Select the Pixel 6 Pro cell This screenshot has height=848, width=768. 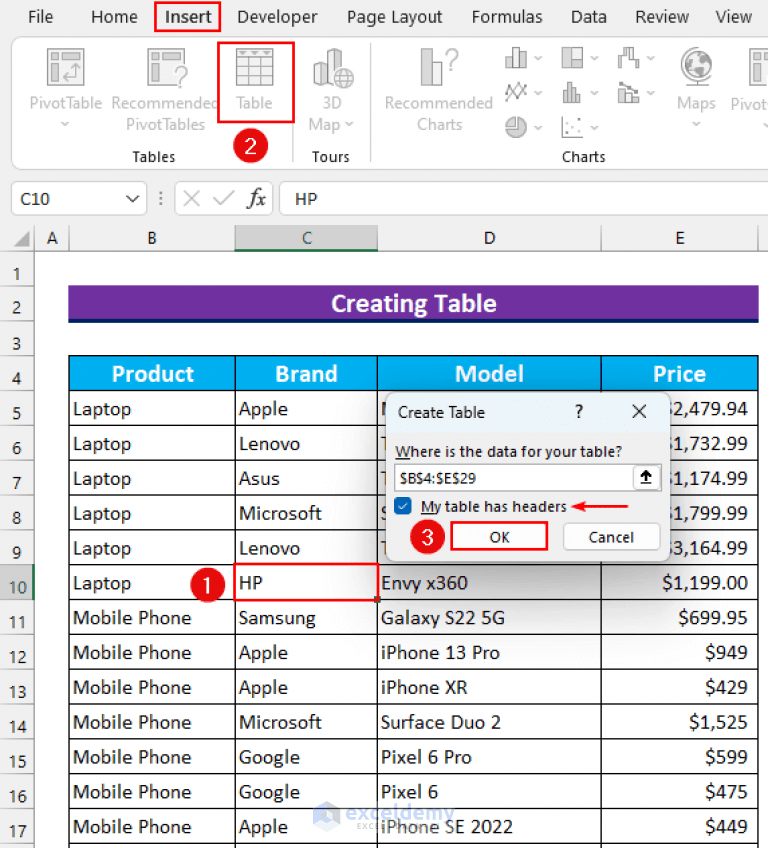click(489, 757)
